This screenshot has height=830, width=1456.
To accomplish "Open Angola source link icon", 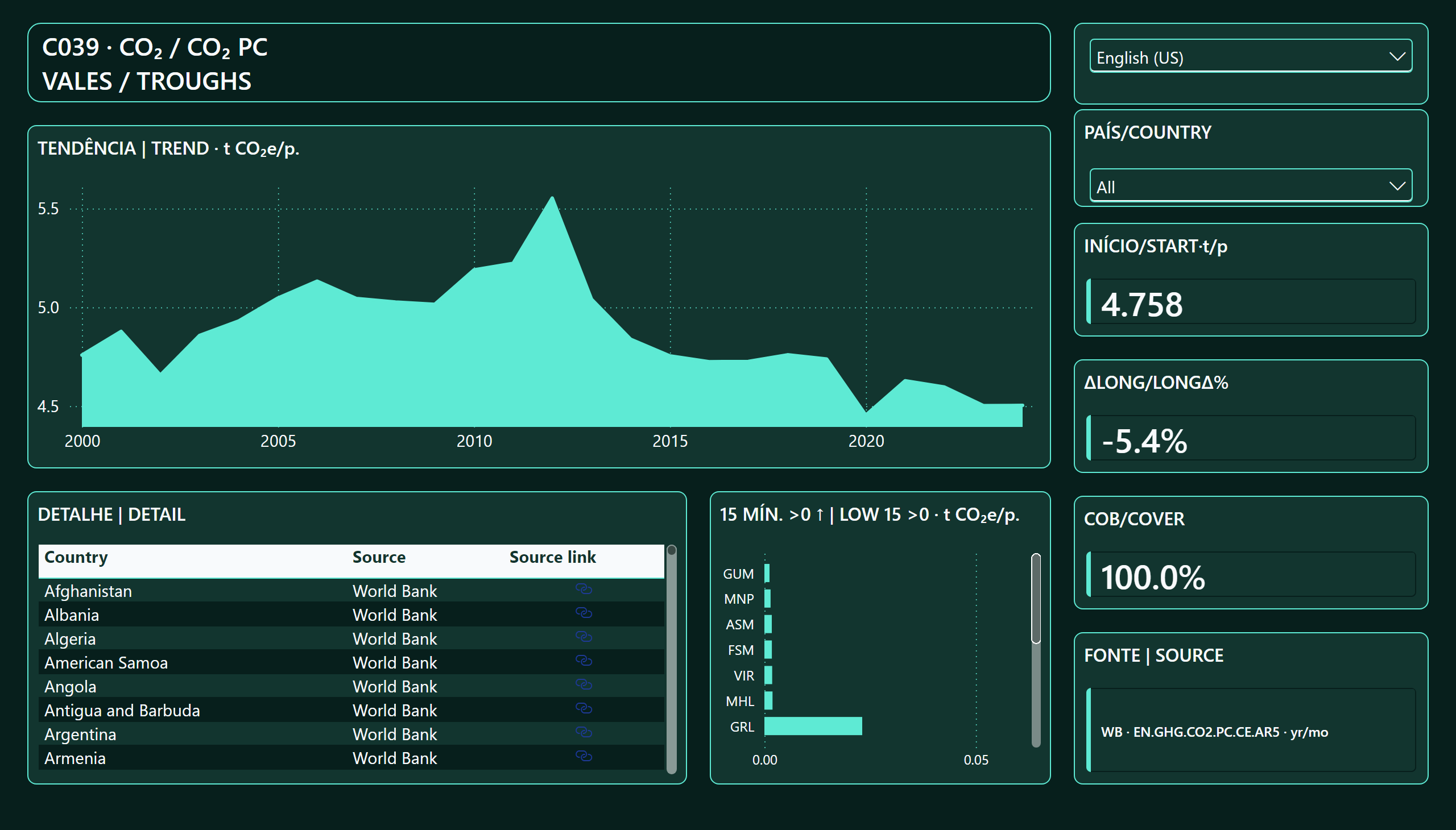I will (x=584, y=684).
